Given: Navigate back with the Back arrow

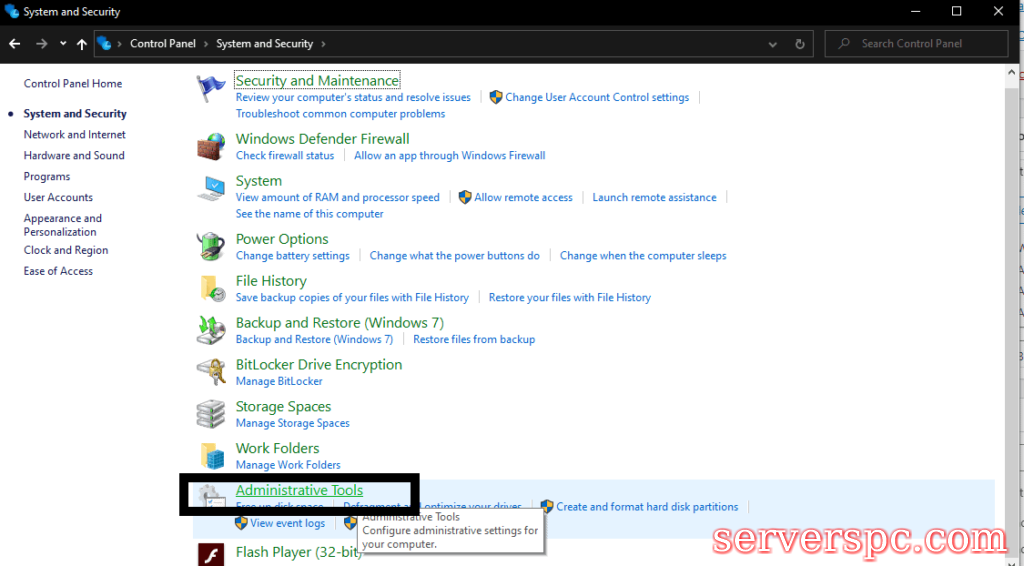Looking at the screenshot, I should 15,44.
